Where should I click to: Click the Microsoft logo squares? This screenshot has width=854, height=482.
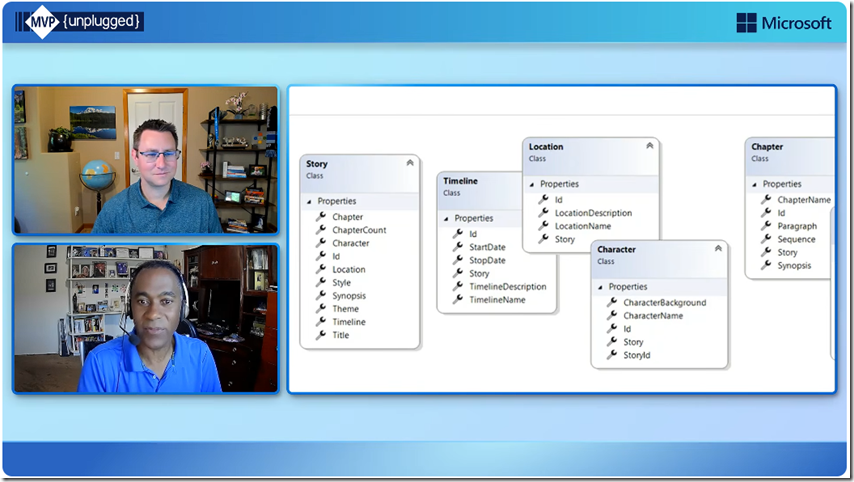pyautogui.click(x=746, y=23)
